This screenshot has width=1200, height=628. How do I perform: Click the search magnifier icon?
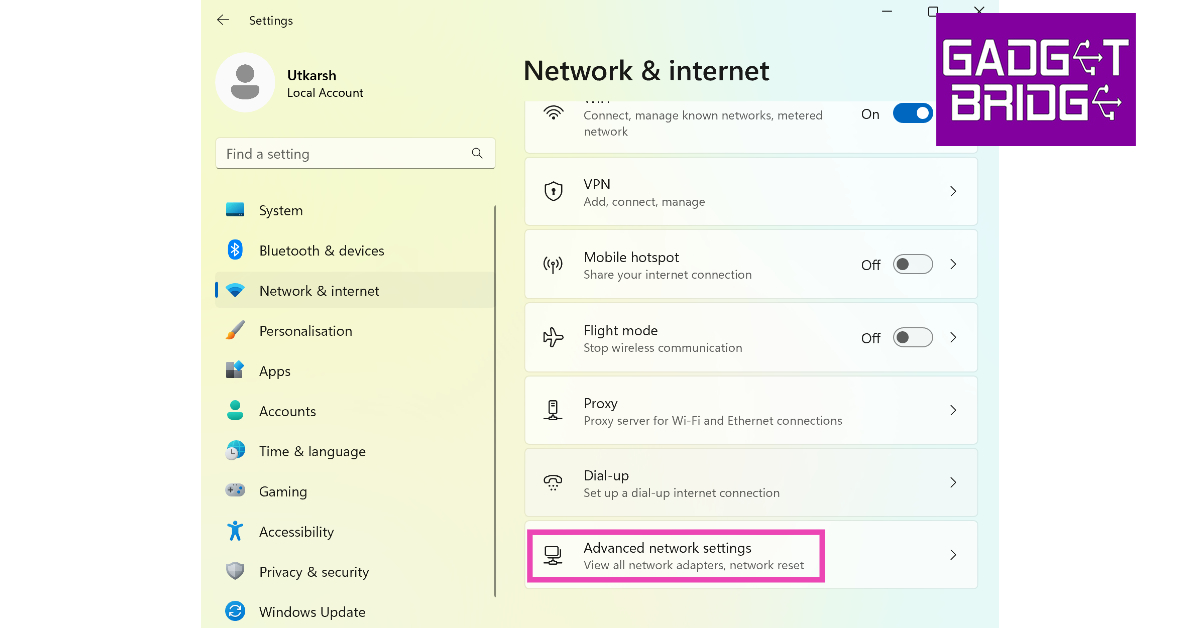(477, 153)
